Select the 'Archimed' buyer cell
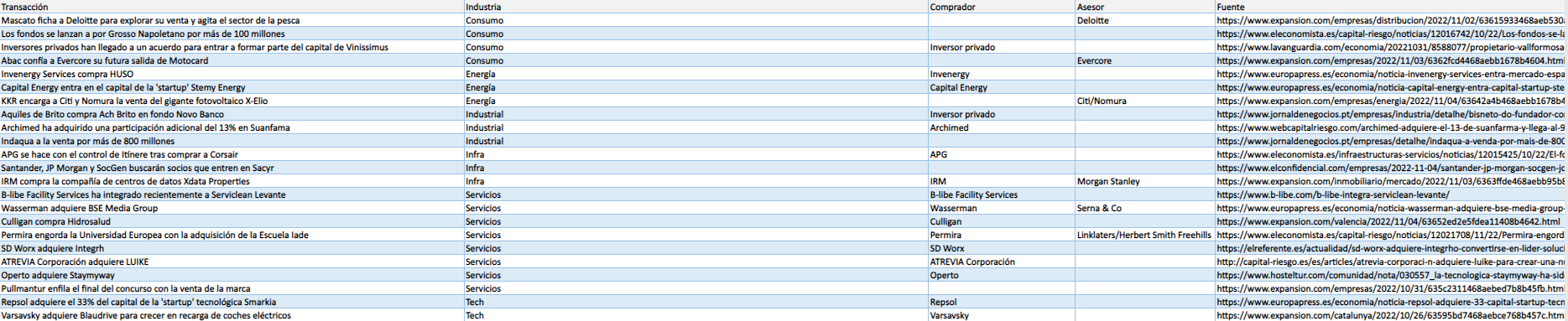Screen dimensions: 1568x321 pyautogui.click(x=1002, y=127)
